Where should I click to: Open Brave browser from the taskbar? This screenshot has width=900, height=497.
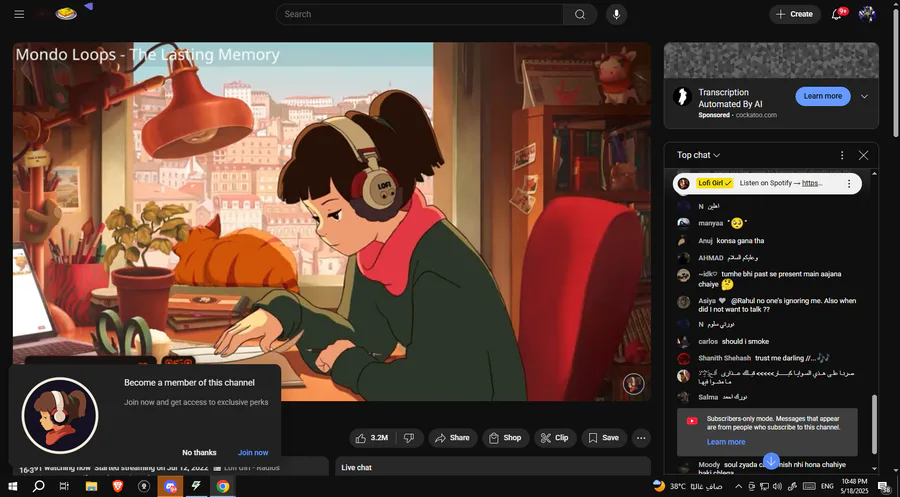118,487
